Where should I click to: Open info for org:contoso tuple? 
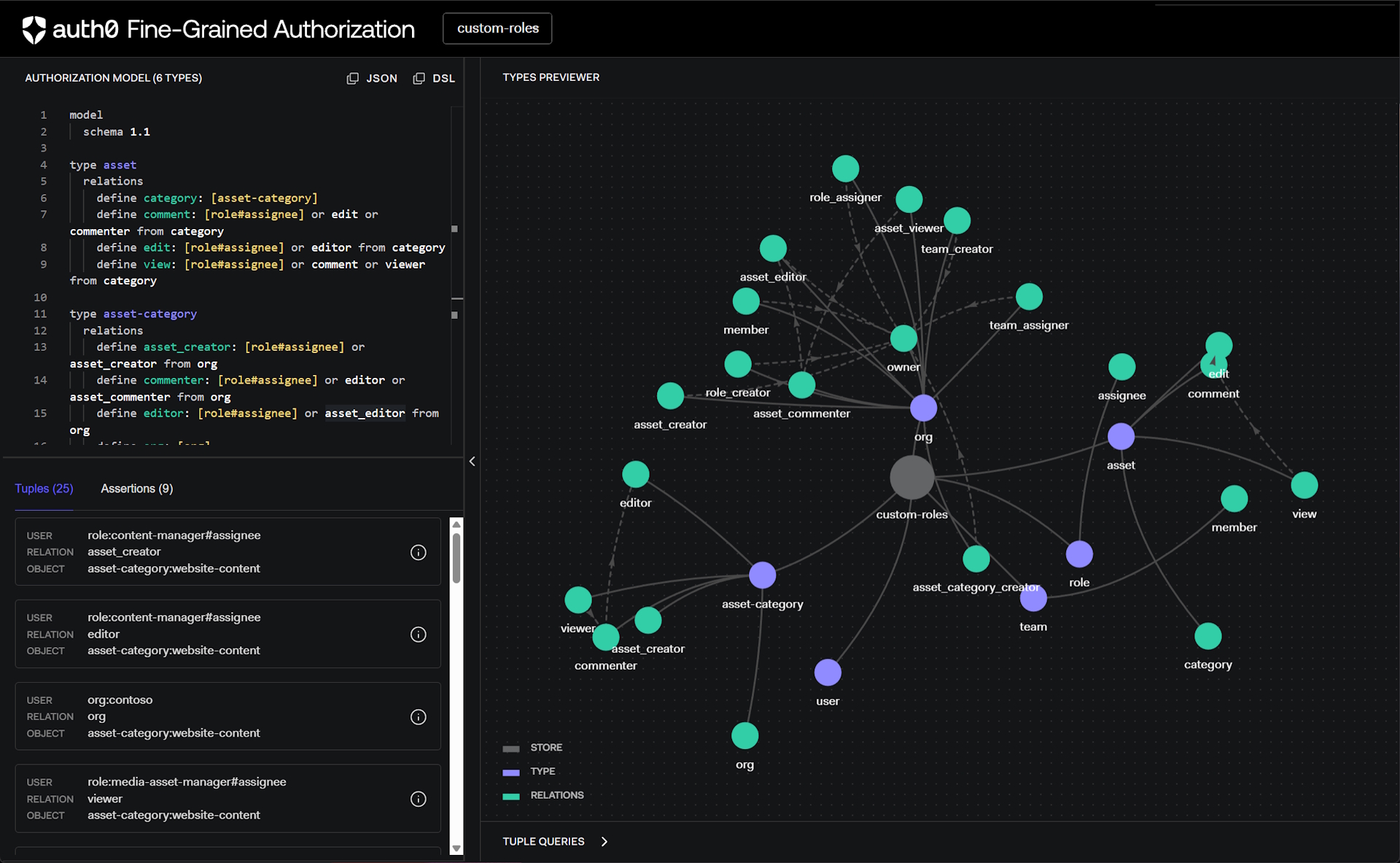point(418,717)
